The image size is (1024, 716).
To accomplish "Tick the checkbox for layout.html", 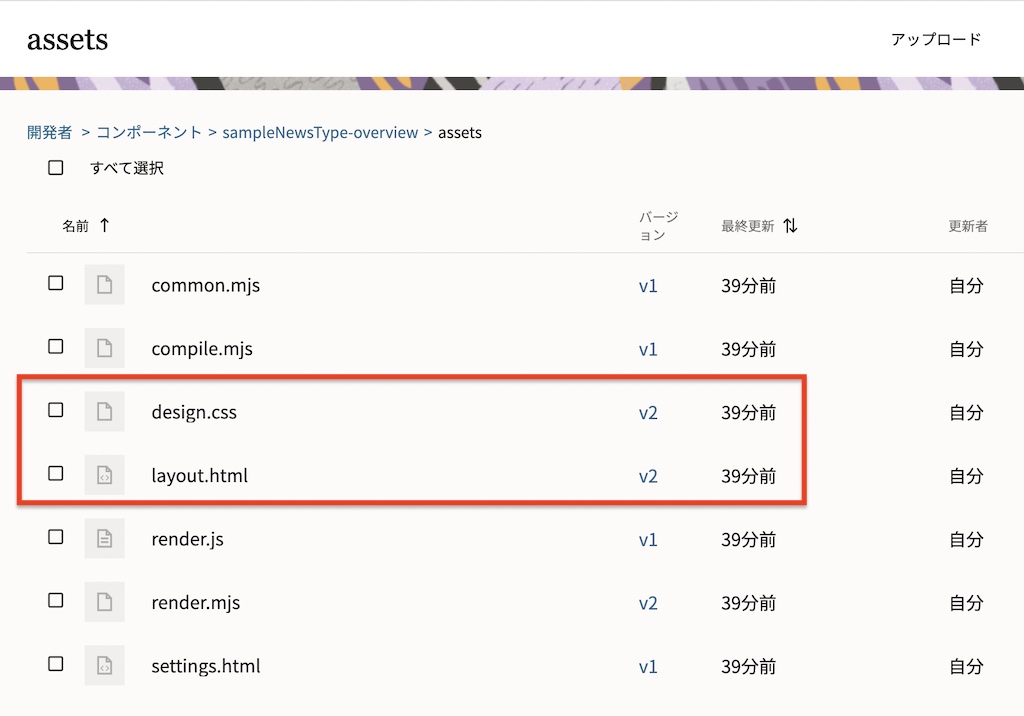I will (x=56, y=473).
